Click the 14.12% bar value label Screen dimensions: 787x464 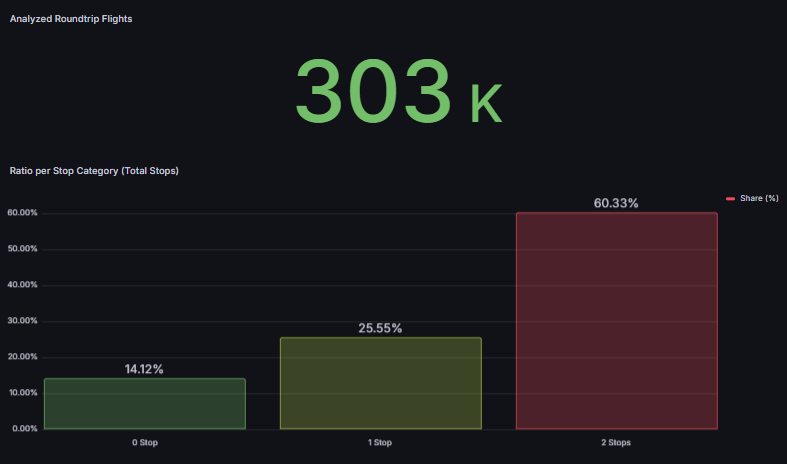click(x=144, y=369)
